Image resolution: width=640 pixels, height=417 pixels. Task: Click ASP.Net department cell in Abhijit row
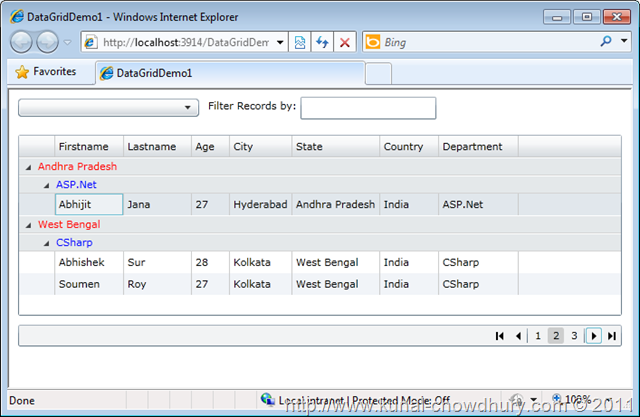coord(478,204)
